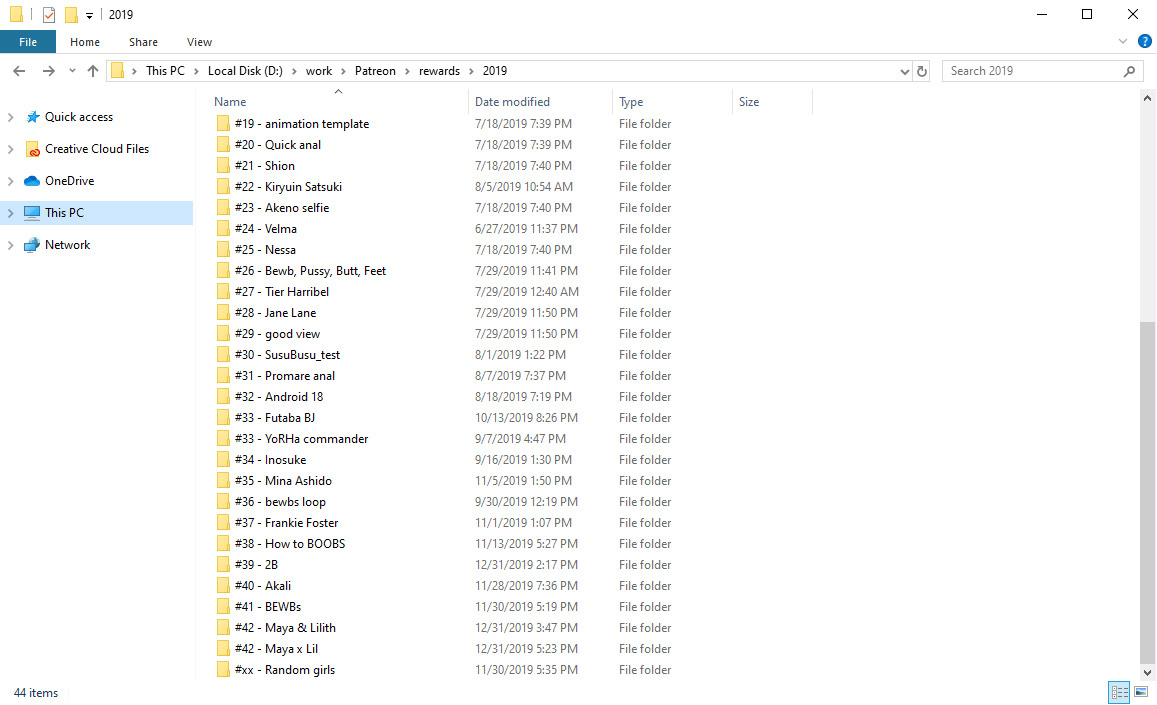The height and width of the screenshot is (705, 1157).
Task: Select the '#19 - animation template' folder
Action: [302, 123]
